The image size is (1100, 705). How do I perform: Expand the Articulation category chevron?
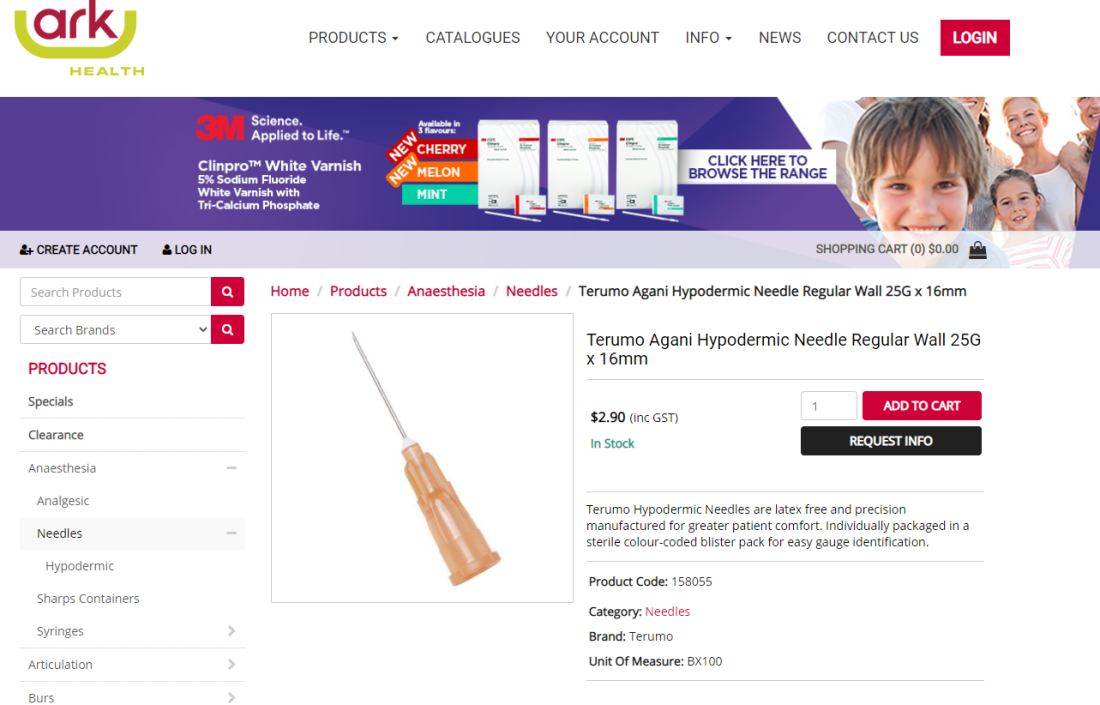click(x=232, y=664)
